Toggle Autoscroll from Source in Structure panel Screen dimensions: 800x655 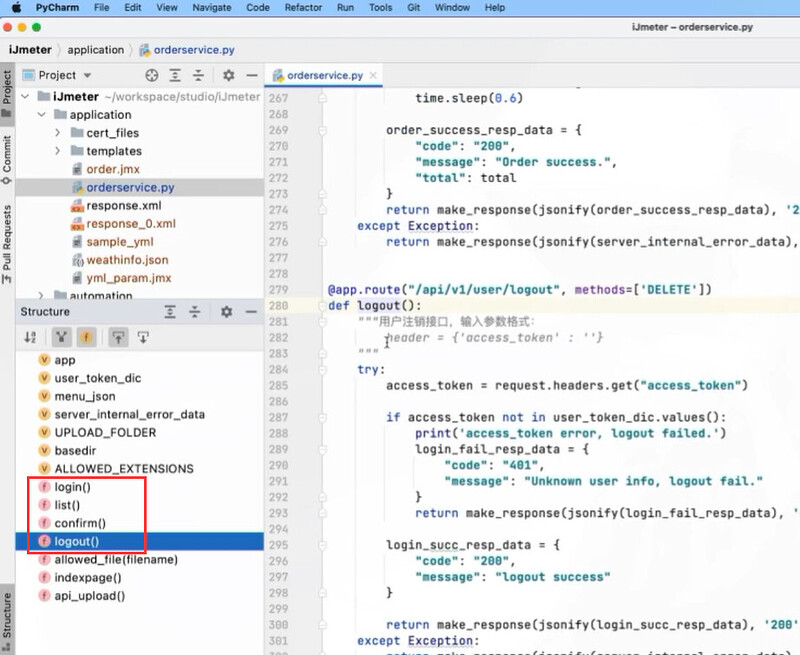[x=143, y=337]
